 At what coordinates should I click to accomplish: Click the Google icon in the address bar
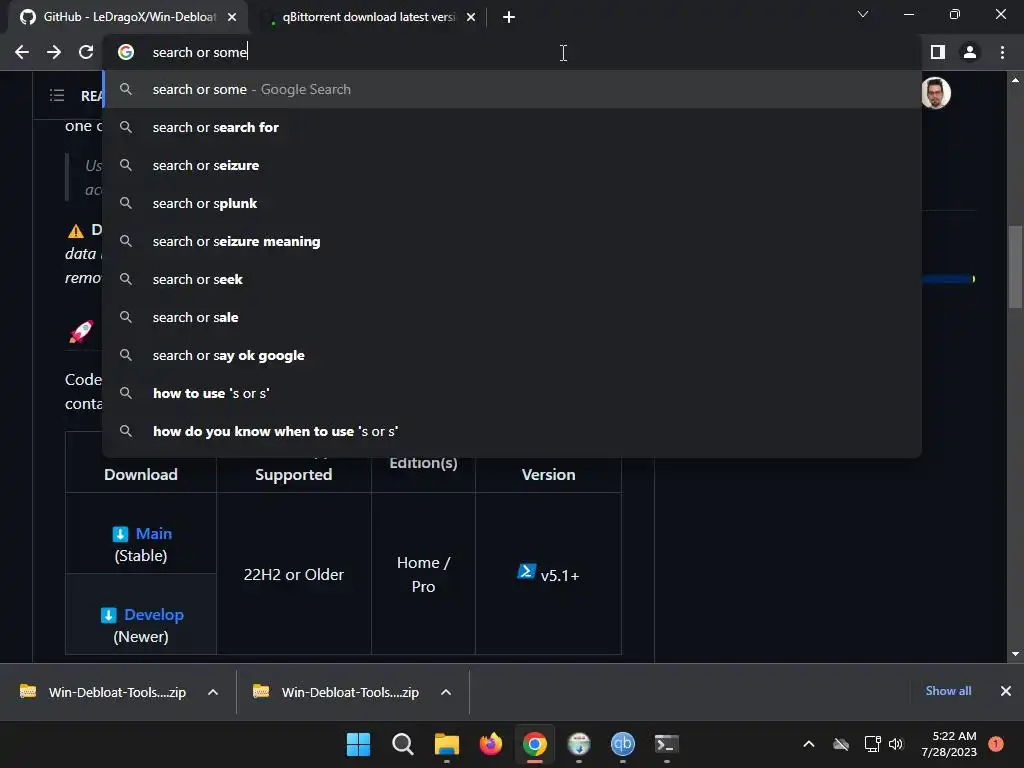tap(126, 52)
